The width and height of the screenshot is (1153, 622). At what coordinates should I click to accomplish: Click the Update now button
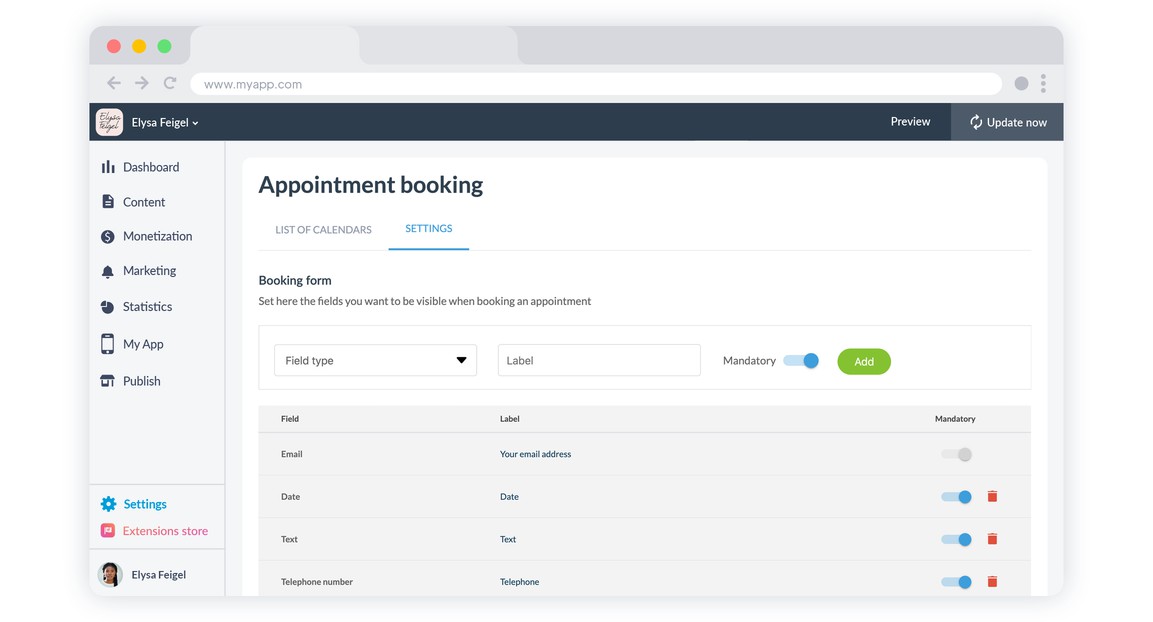1007,122
